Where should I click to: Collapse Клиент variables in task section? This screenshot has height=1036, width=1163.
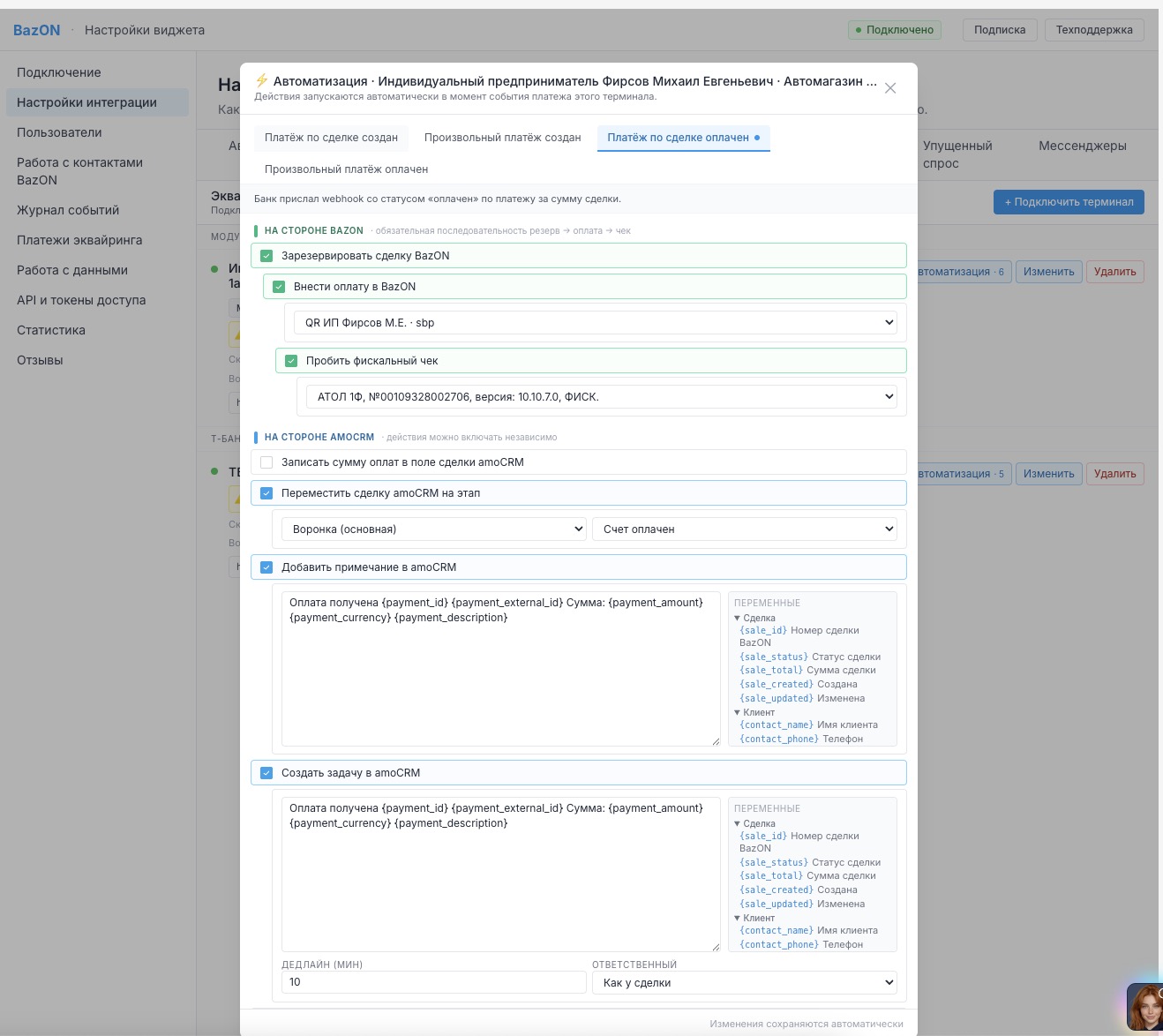click(754, 918)
